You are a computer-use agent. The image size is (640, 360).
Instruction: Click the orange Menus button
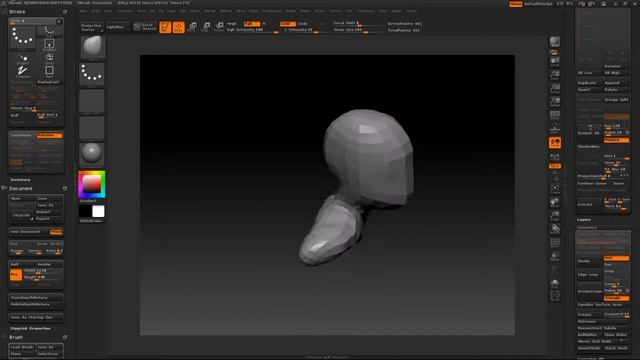pos(516,4)
